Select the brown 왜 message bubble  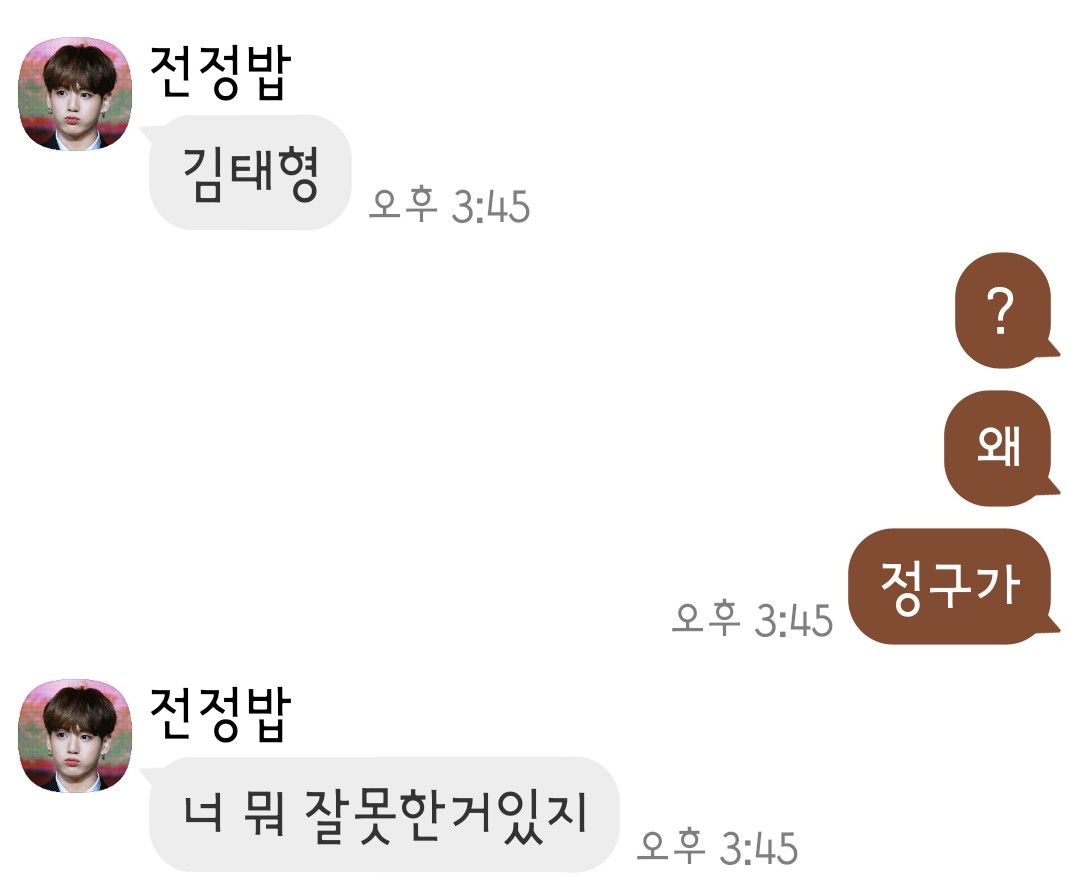(x=998, y=448)
